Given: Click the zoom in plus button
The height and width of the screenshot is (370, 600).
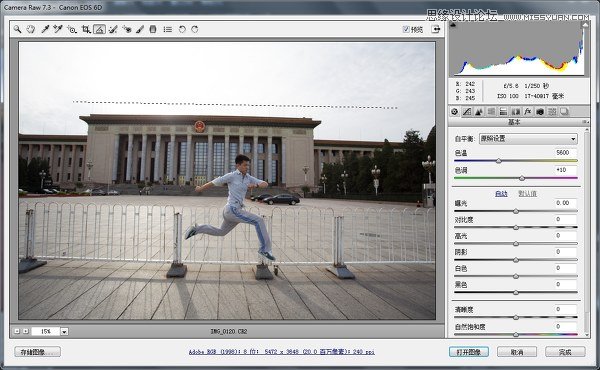Looking at the screenshot, I should 26,331.
